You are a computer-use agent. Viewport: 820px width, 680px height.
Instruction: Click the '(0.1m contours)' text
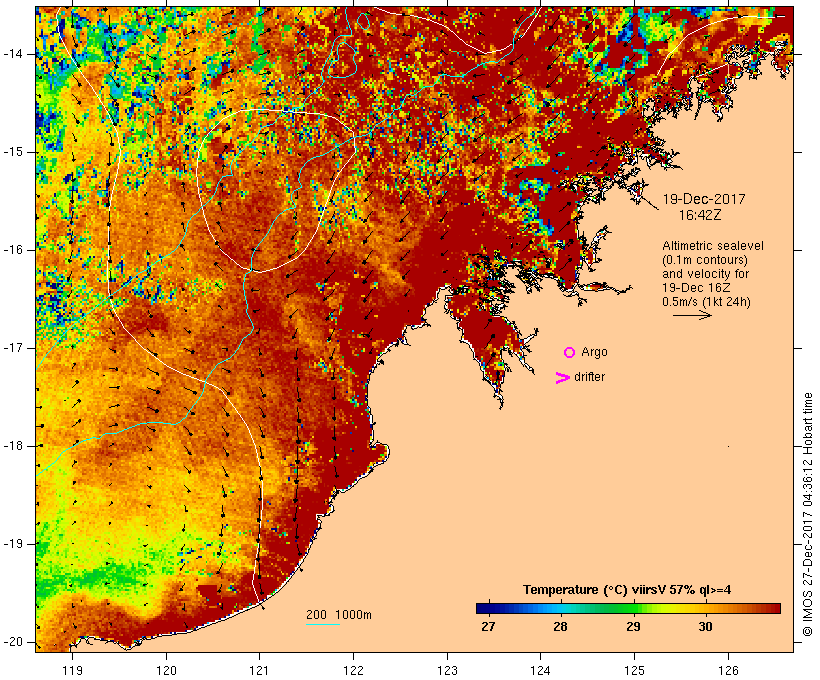click(705, 260)
